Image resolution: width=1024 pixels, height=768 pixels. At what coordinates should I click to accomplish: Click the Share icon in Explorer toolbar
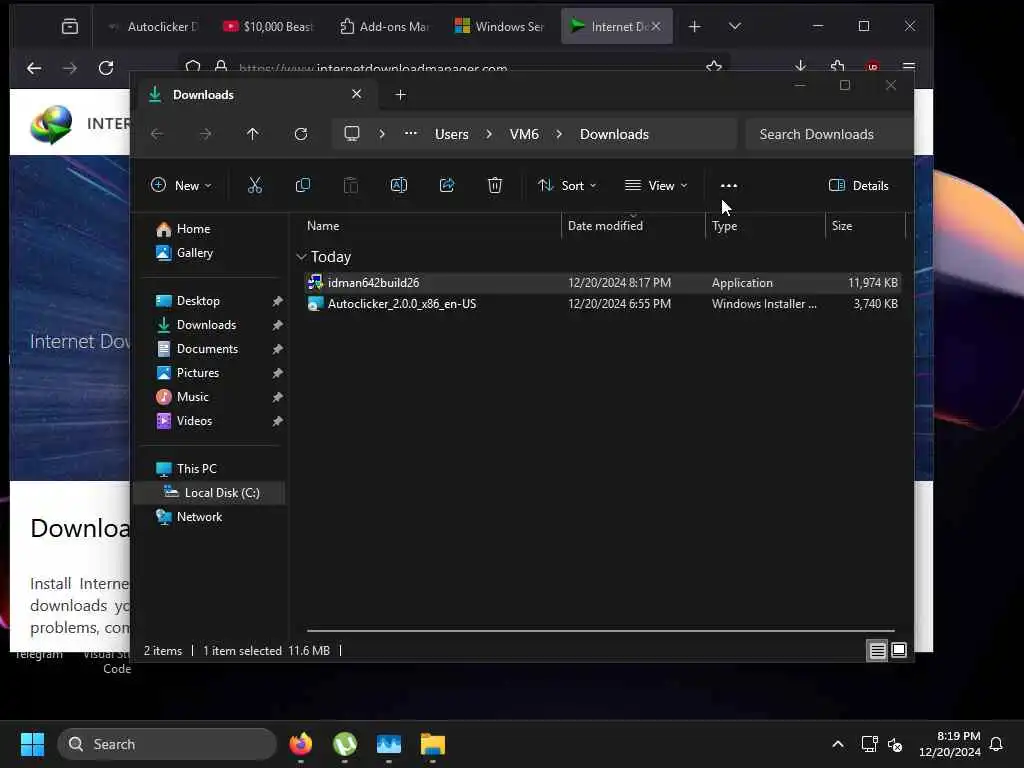click(x=447, y=185)
